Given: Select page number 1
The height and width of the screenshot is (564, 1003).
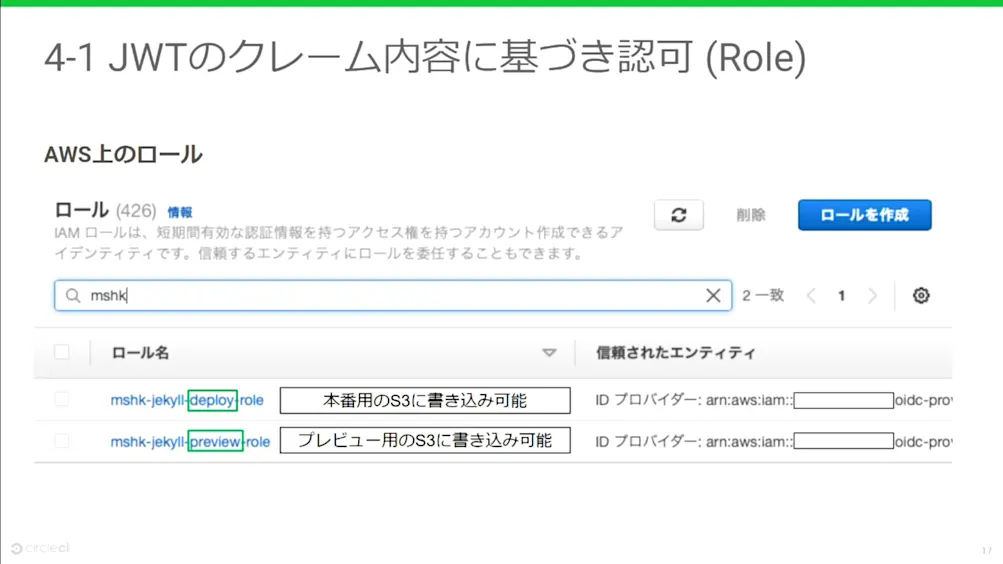Looking at the screenshot, I should click(x=842, y=295).
